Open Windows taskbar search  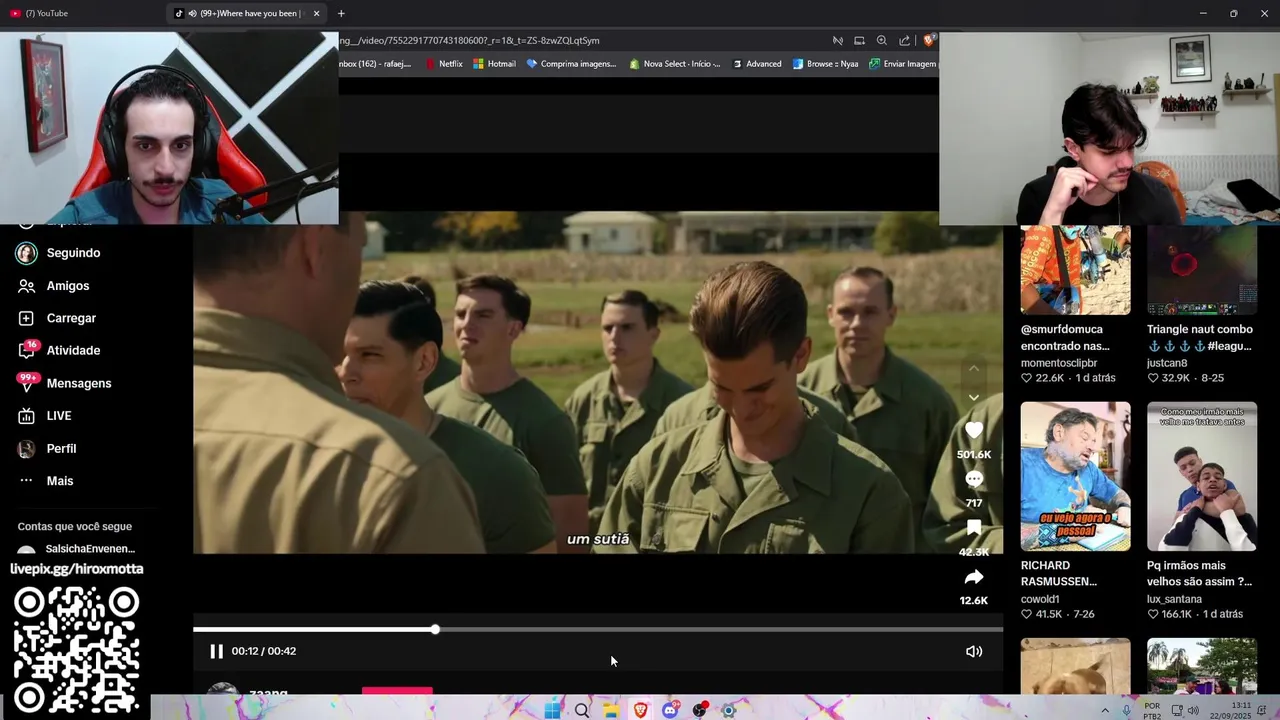tap(582, 710)
